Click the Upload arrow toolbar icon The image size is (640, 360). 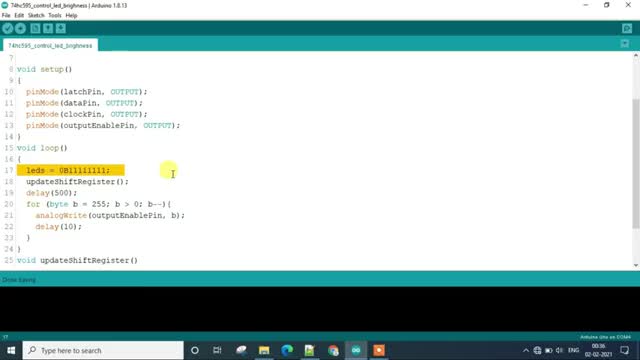pos(20,29)
